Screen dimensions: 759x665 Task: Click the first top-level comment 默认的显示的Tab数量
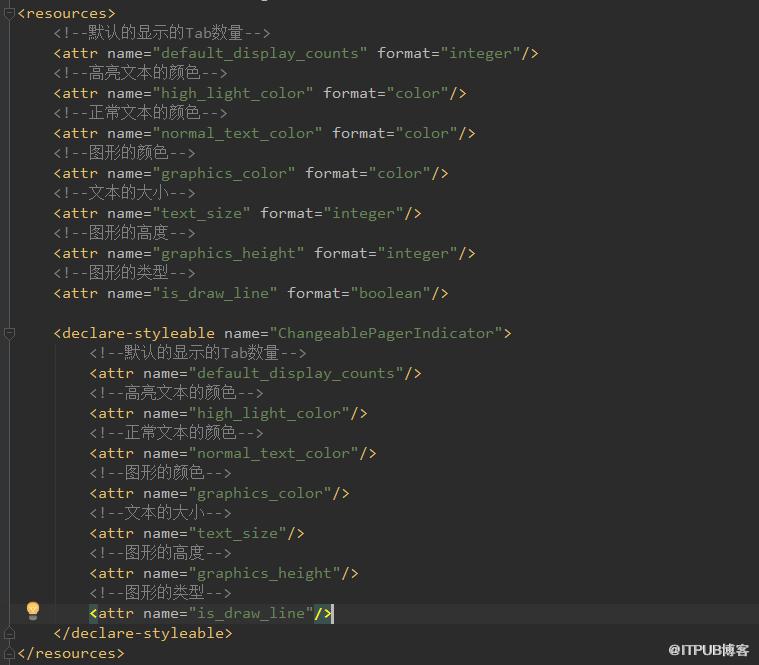(162, 33)
